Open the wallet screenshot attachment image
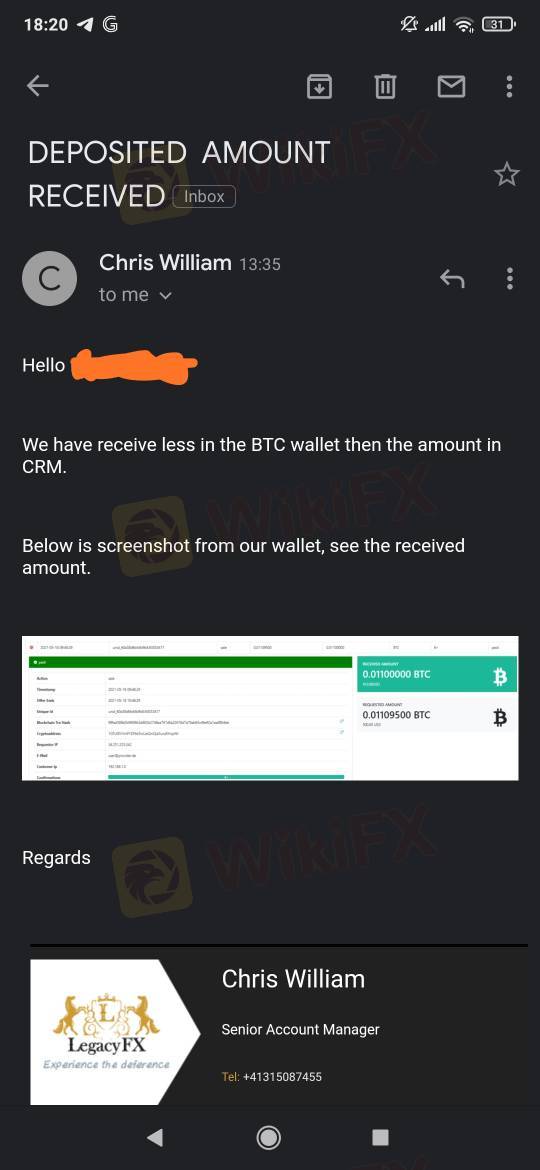Screen dimensions: 540x1170 [270, 708]
